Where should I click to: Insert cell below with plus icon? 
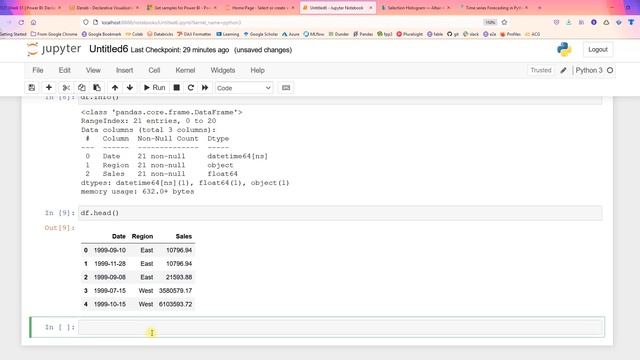(x=49, y=88)
